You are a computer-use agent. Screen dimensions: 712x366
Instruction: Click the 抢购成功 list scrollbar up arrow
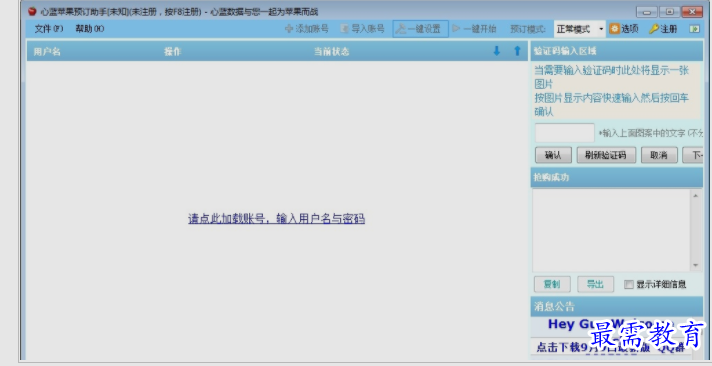point(695,196)
